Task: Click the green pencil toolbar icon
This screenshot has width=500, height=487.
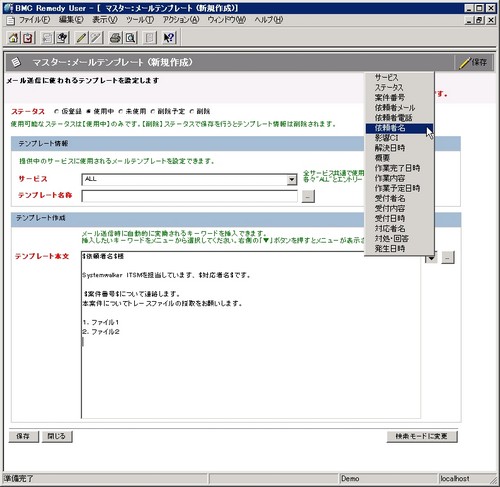Action: tap(81, 38)
